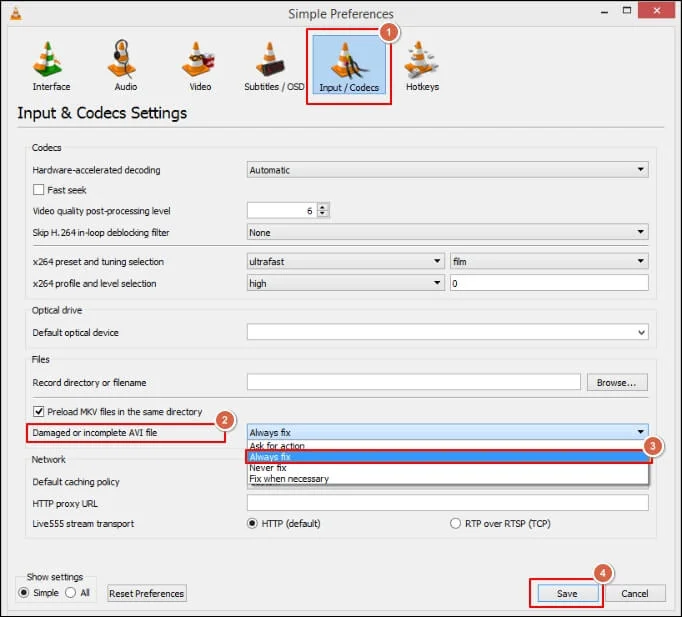Open the Audio preferences category
The width and height of the screenshot is (682, 617).
pos(125,66)
